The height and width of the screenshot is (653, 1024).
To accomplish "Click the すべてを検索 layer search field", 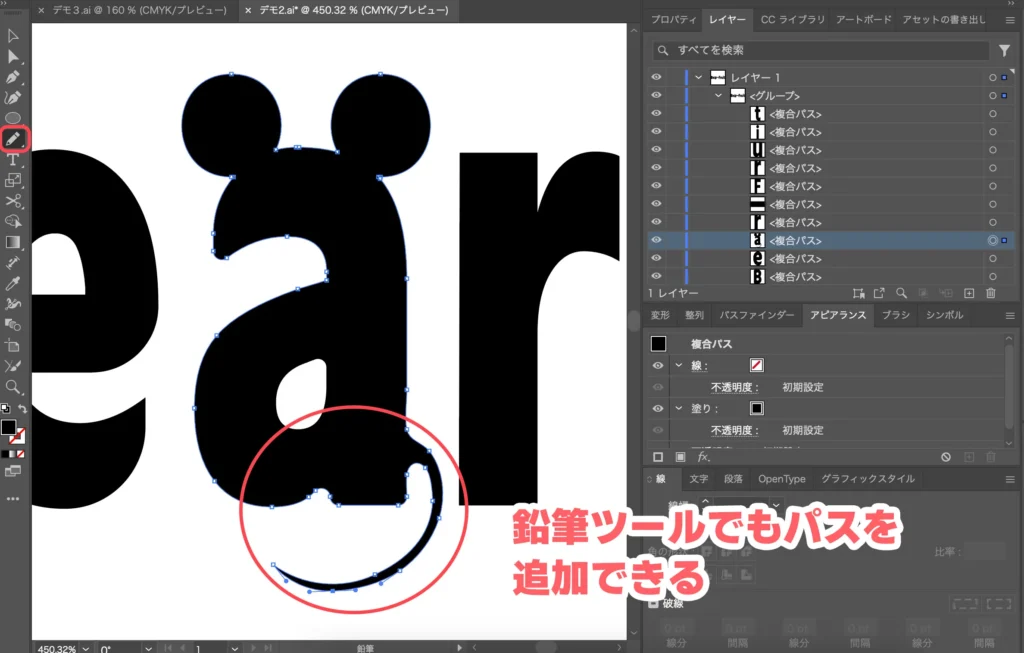I will [820, 50].
